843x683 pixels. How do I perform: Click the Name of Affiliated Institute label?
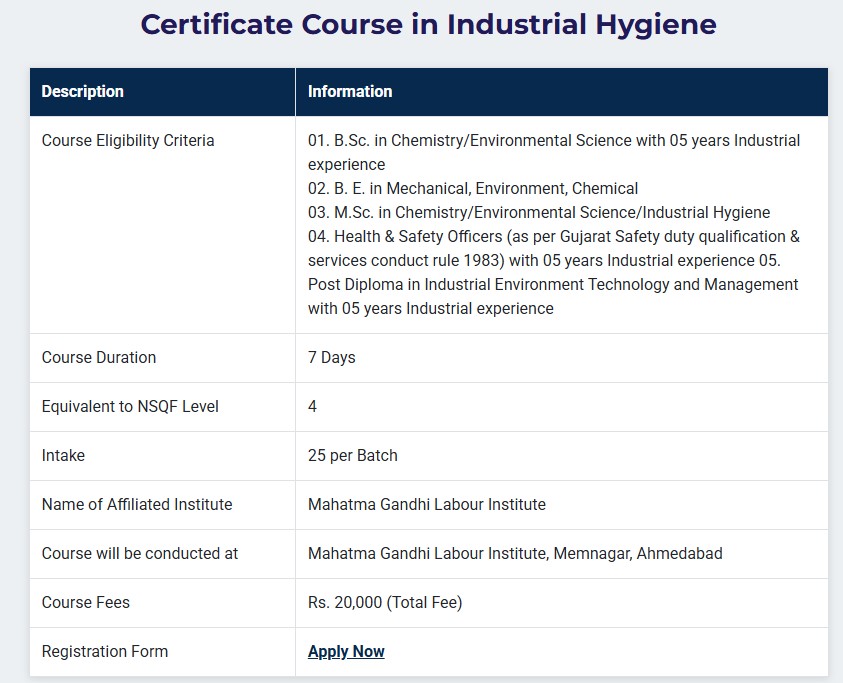point(137,504)
